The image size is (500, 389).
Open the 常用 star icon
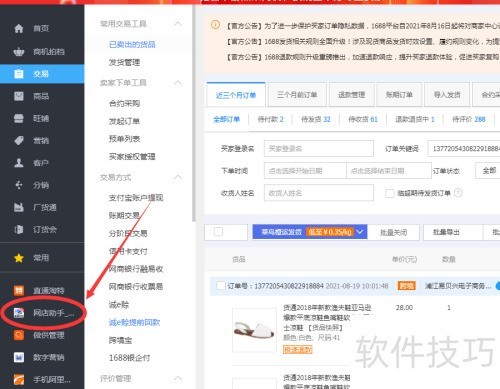click(19, 258)
